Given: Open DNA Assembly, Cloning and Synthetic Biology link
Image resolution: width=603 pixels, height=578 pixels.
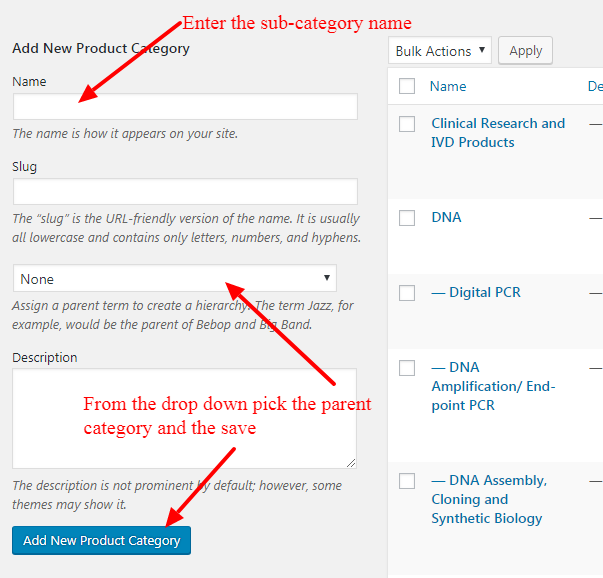Looking at the screenshot, I should coord(489,499).
